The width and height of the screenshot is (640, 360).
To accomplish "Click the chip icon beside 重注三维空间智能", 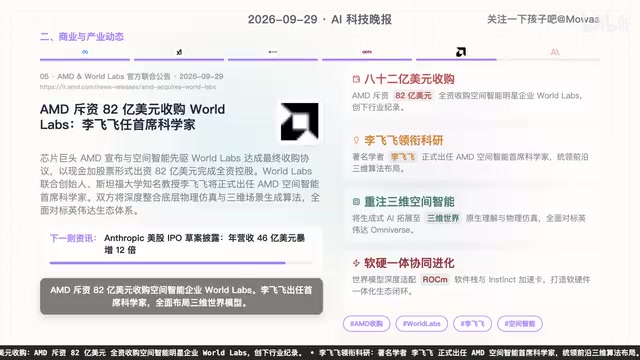I will [356, 202].
